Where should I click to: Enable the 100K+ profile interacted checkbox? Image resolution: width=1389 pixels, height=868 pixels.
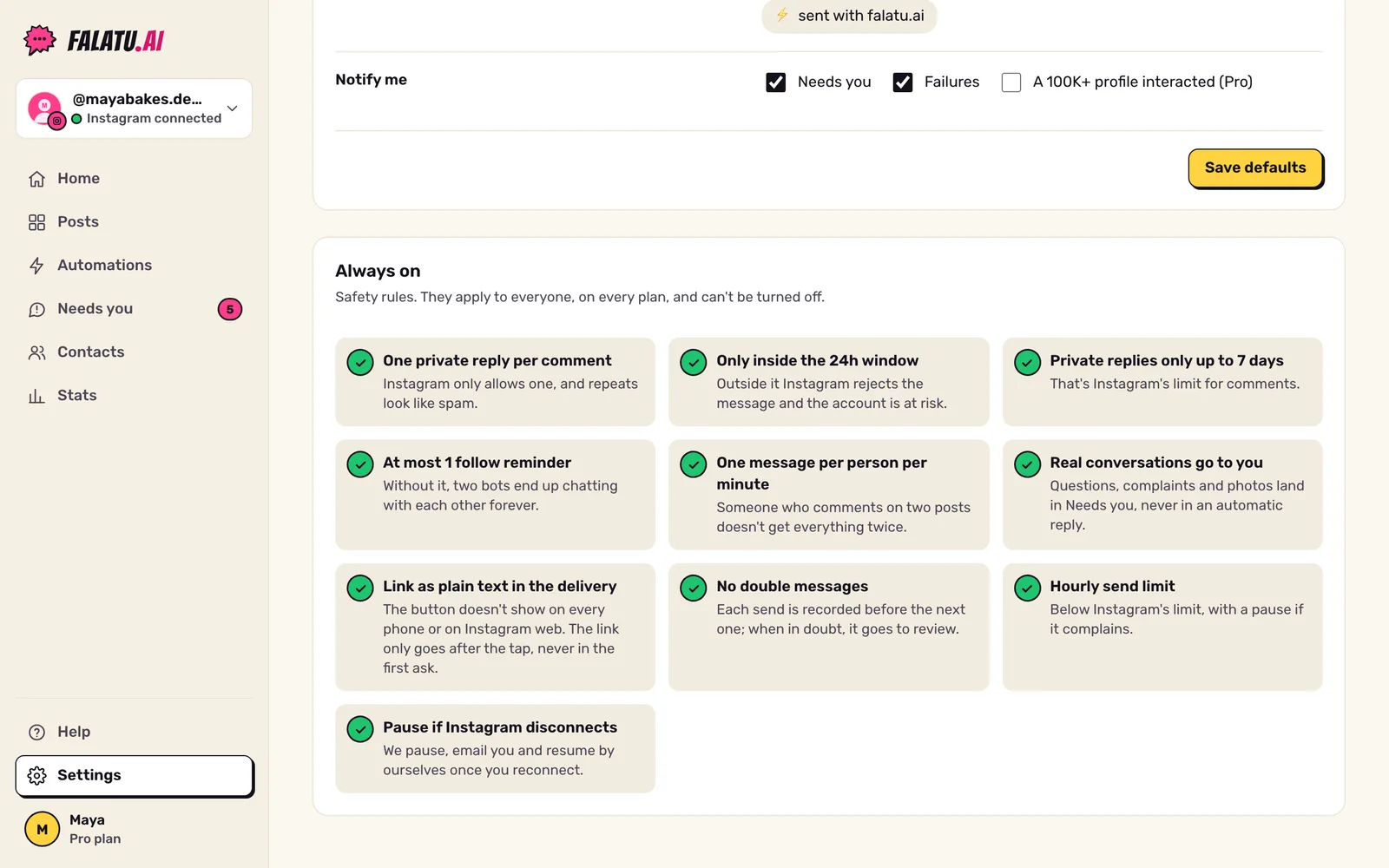click(1011, 82)
